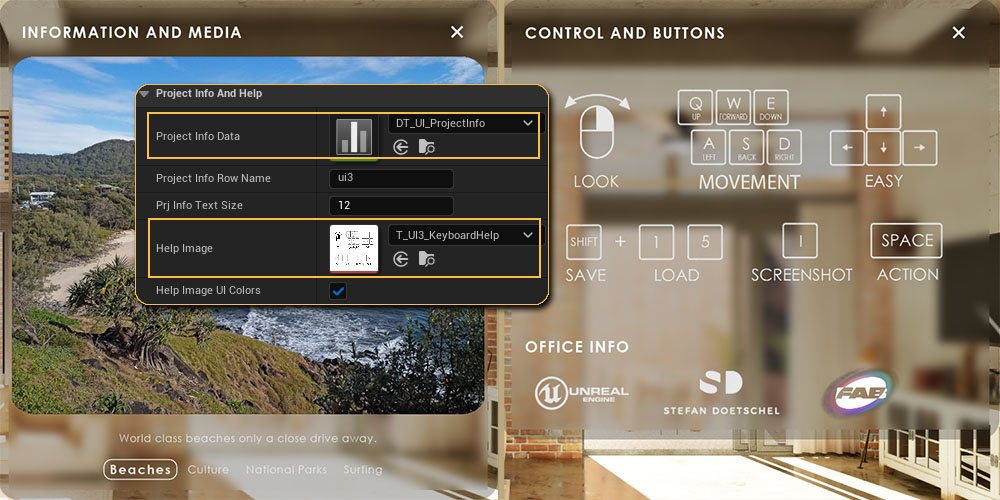Open the DT_UI_ProjectInfo asset dropdown
The width and height of the screenshot is (1000, 500).
tap(463, 123)
